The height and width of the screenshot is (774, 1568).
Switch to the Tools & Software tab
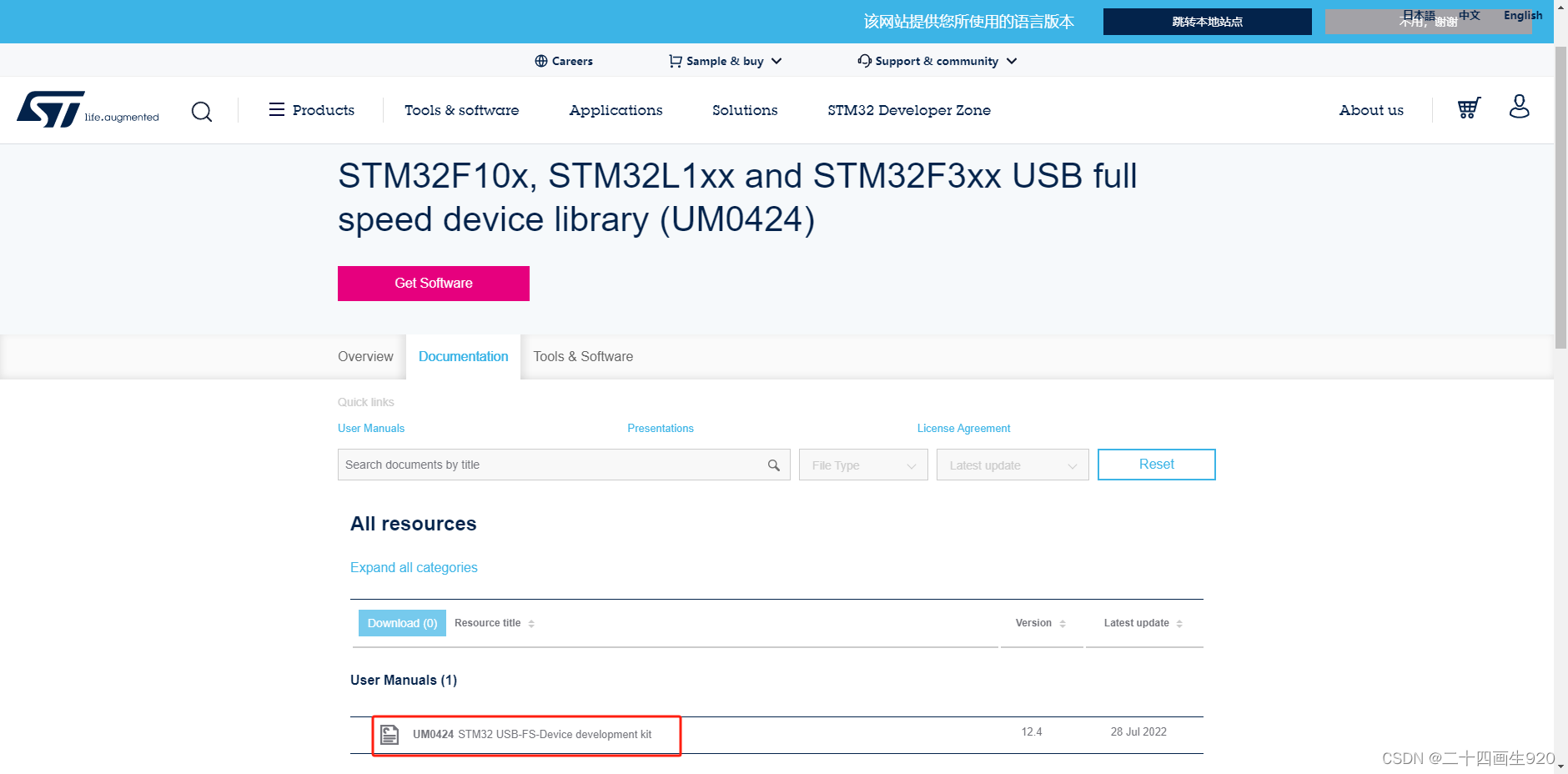pos(582,356)
